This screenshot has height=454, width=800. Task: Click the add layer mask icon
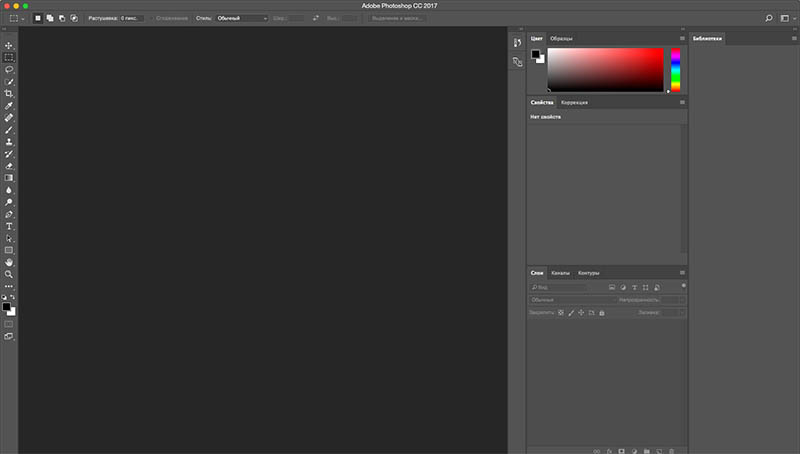(x=621, y=451)
